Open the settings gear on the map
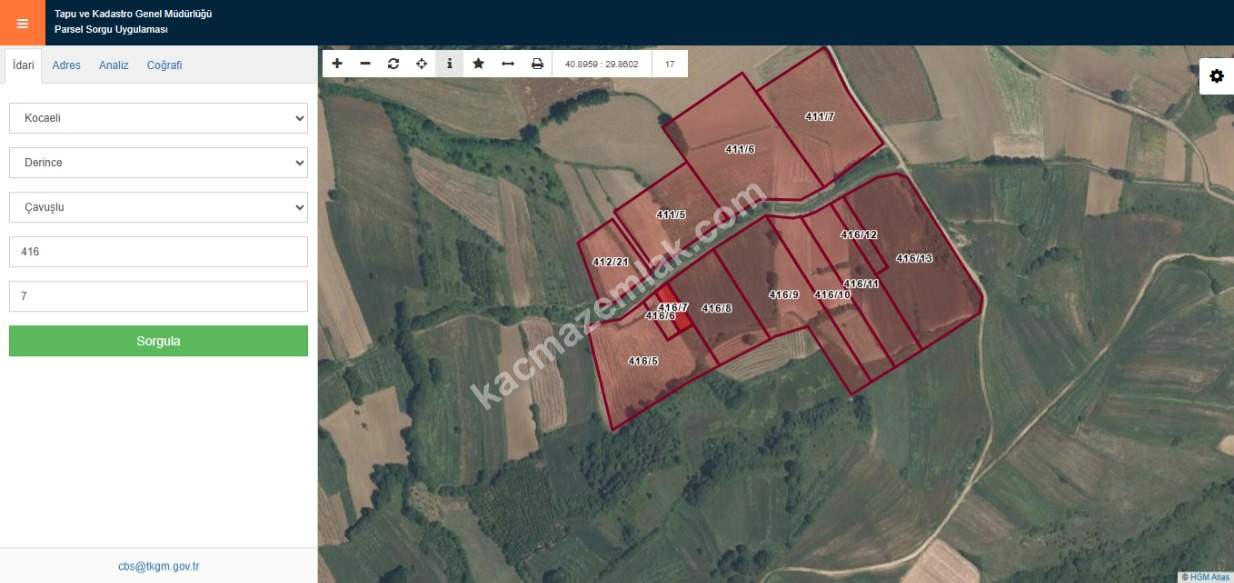The height and width of the screenshot is (583, 1234). pos(1216,76)
